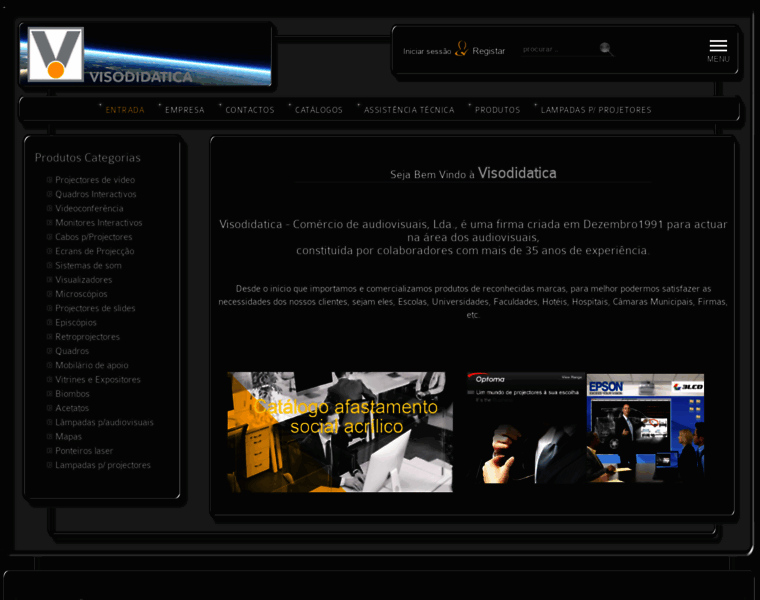Screen dimensions: 760x600
Task: Open LAMPADAS P/ PROJETORES menu item
Action: click(596, 110)
